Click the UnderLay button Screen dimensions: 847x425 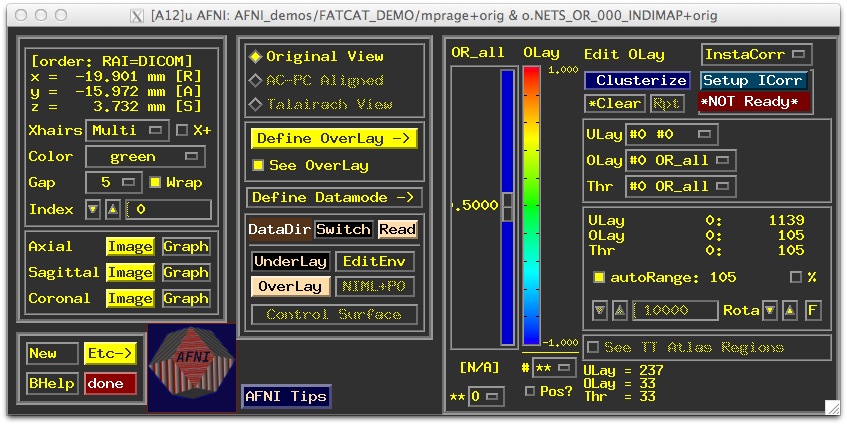point(291,262)
